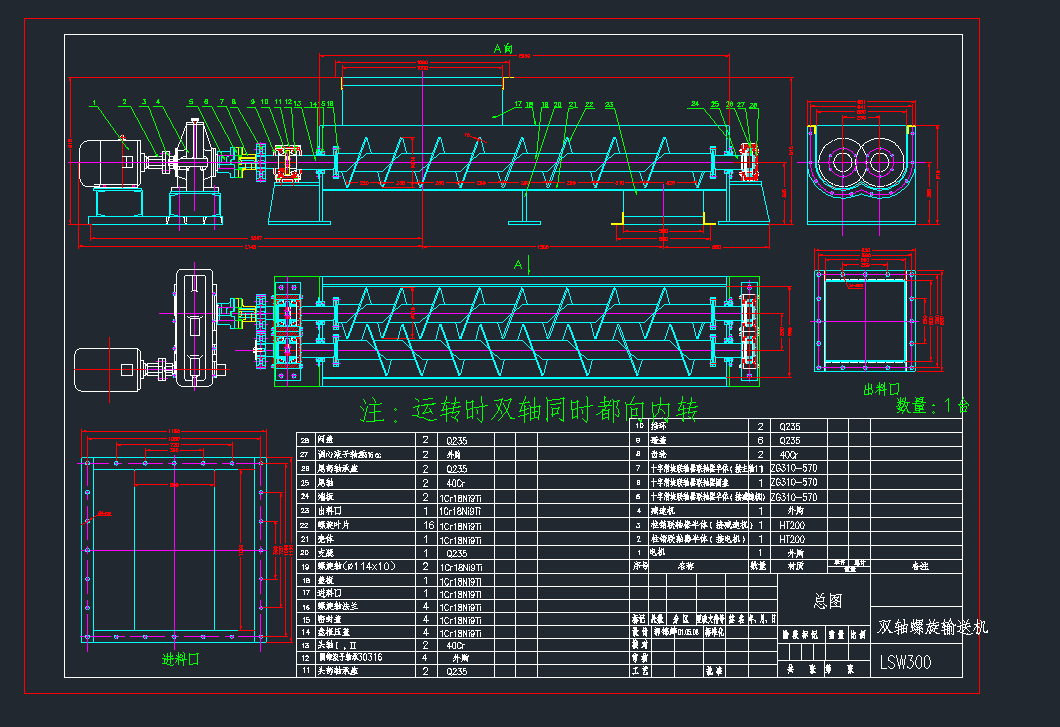Select the motor in the top plan view
This screenshot has height=727, width=1060.
108,368
